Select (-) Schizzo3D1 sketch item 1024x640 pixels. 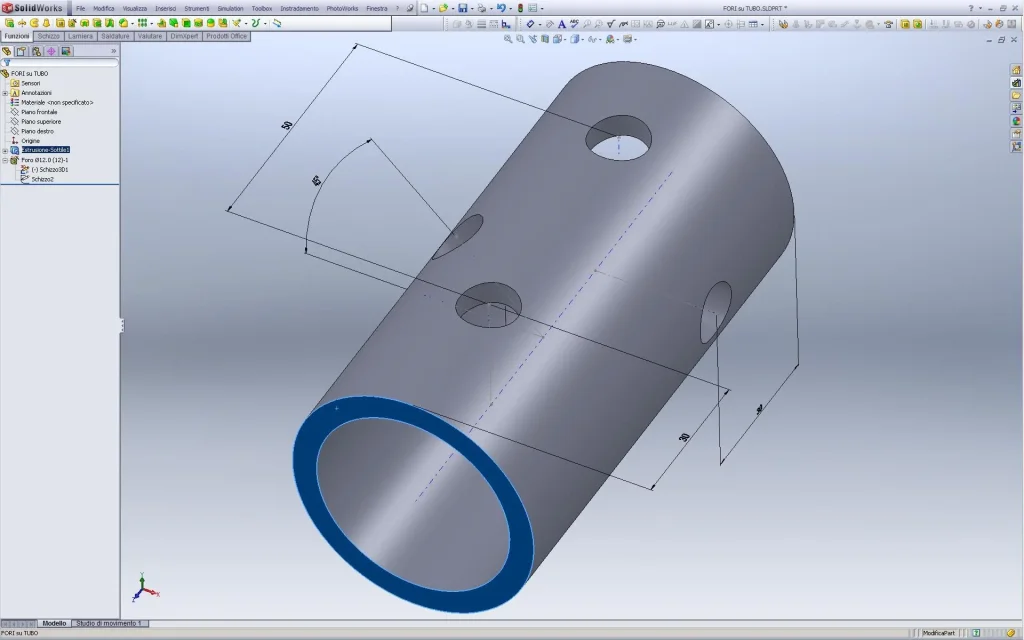click(49, 169)
